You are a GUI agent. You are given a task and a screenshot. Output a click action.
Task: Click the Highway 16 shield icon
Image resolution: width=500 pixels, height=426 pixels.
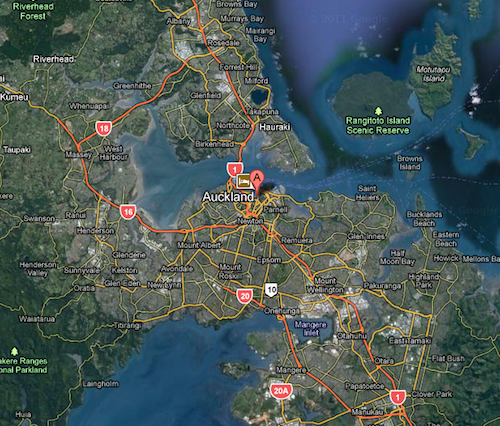click(x=128, y=212)
